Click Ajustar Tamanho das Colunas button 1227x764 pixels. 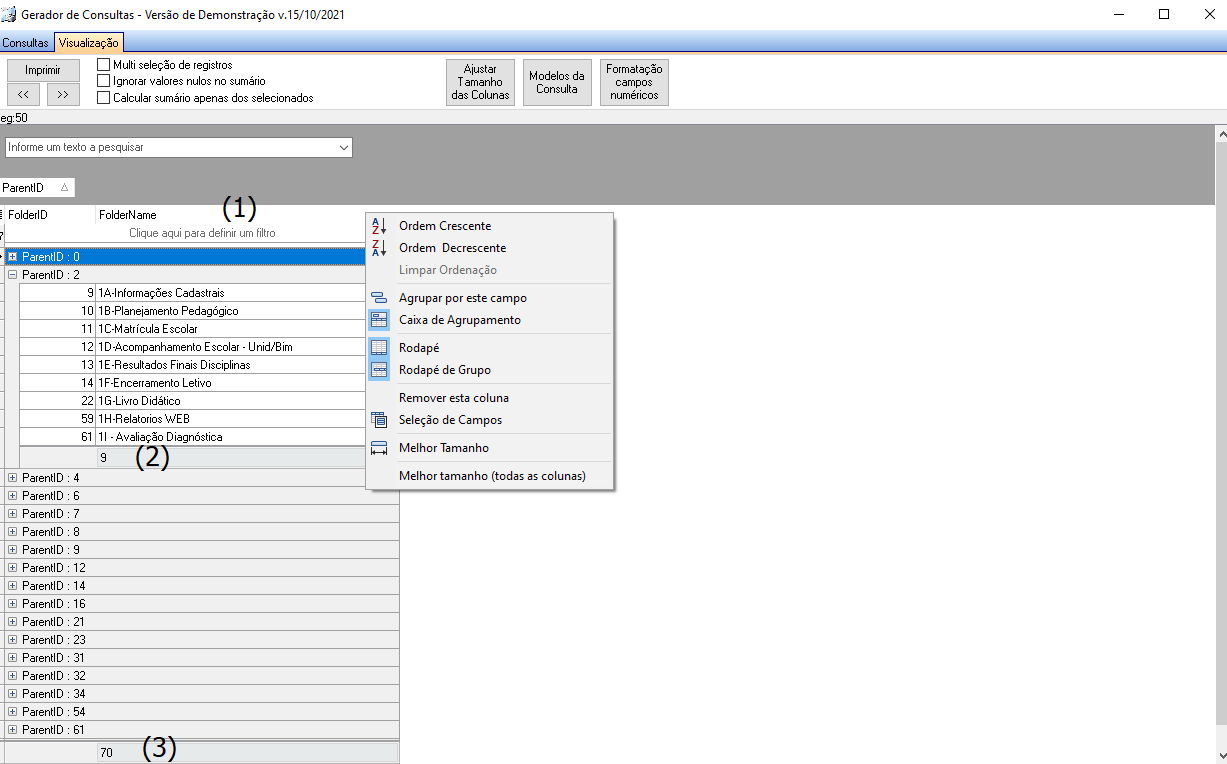(x=480, y=83)
